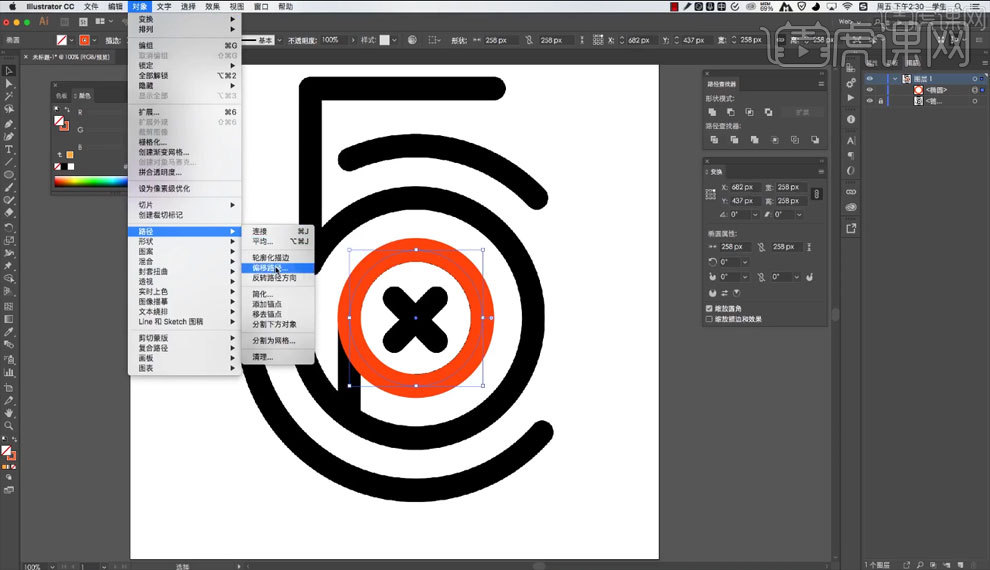The height and width of the screenshot is (570, 990).
Task: Open the 形状 submenu item
Action: click(184, 242)
